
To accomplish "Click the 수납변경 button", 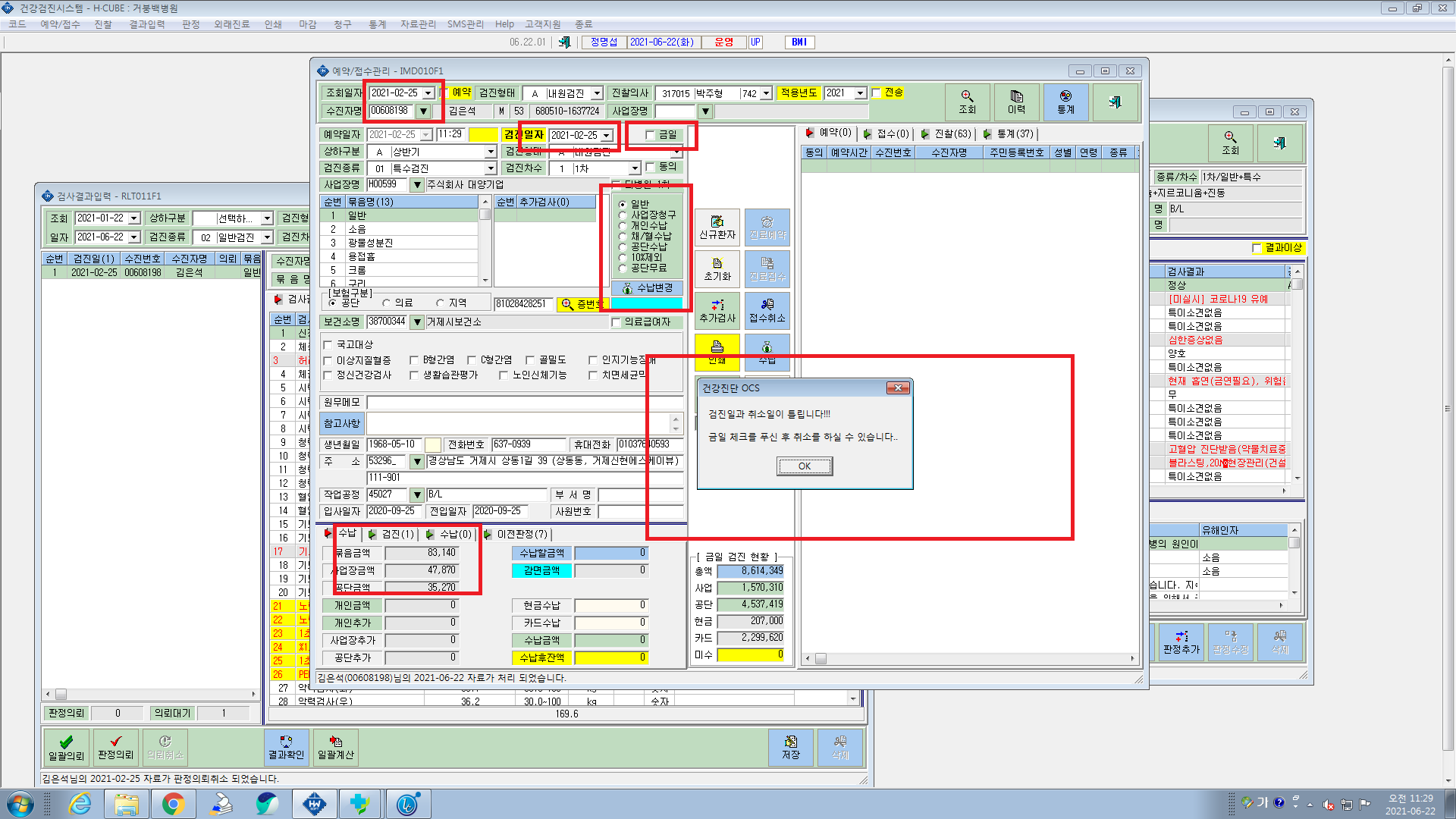I will click(647, 288).
